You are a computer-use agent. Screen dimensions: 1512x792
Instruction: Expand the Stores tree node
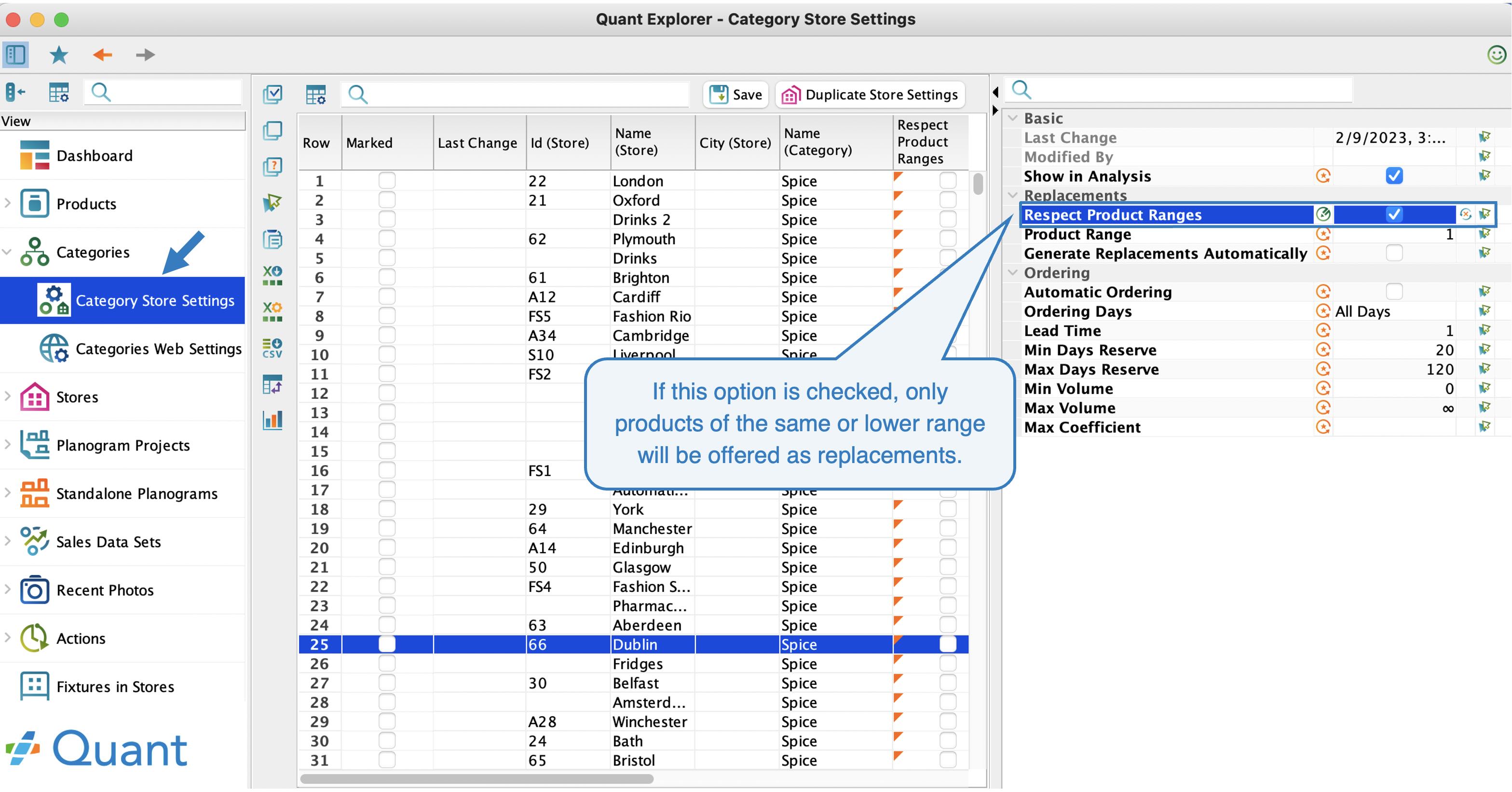(8, 396)
